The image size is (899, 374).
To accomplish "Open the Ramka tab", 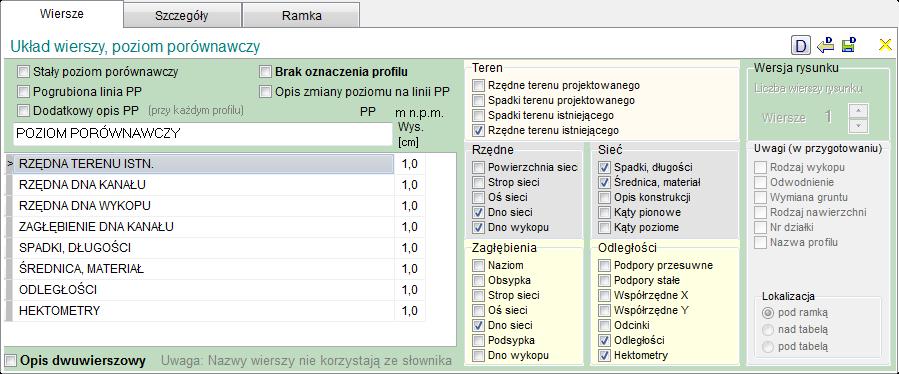I will click(302, 15).
